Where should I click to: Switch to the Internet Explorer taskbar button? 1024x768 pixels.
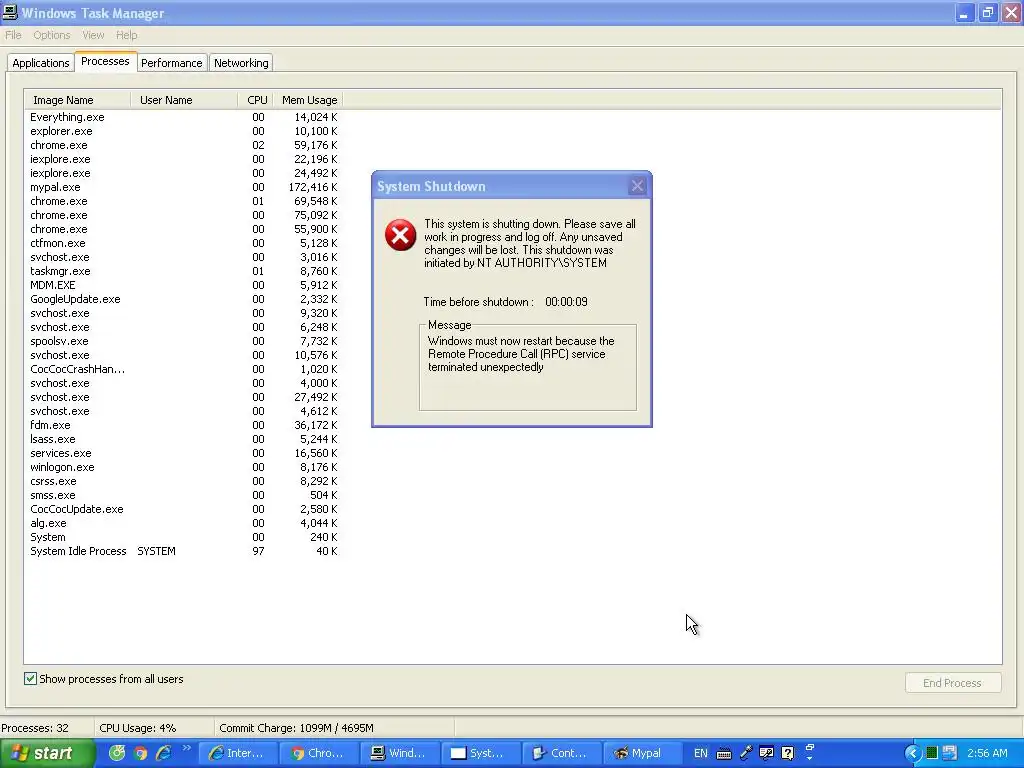click(237, 753)
